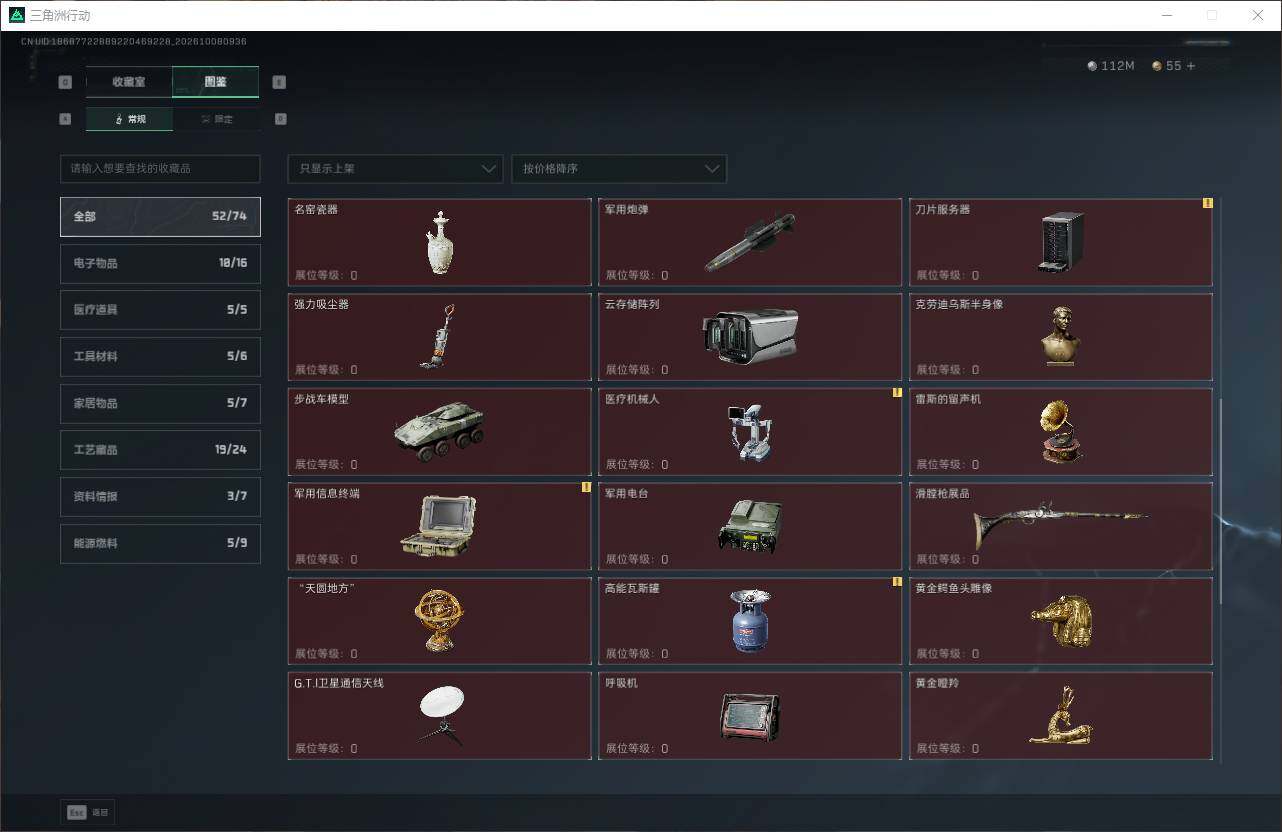Viewport: 1282px width, 832px height.
Task: Select the 步战车模型 armored vehicle model
Action: [439, 432]
